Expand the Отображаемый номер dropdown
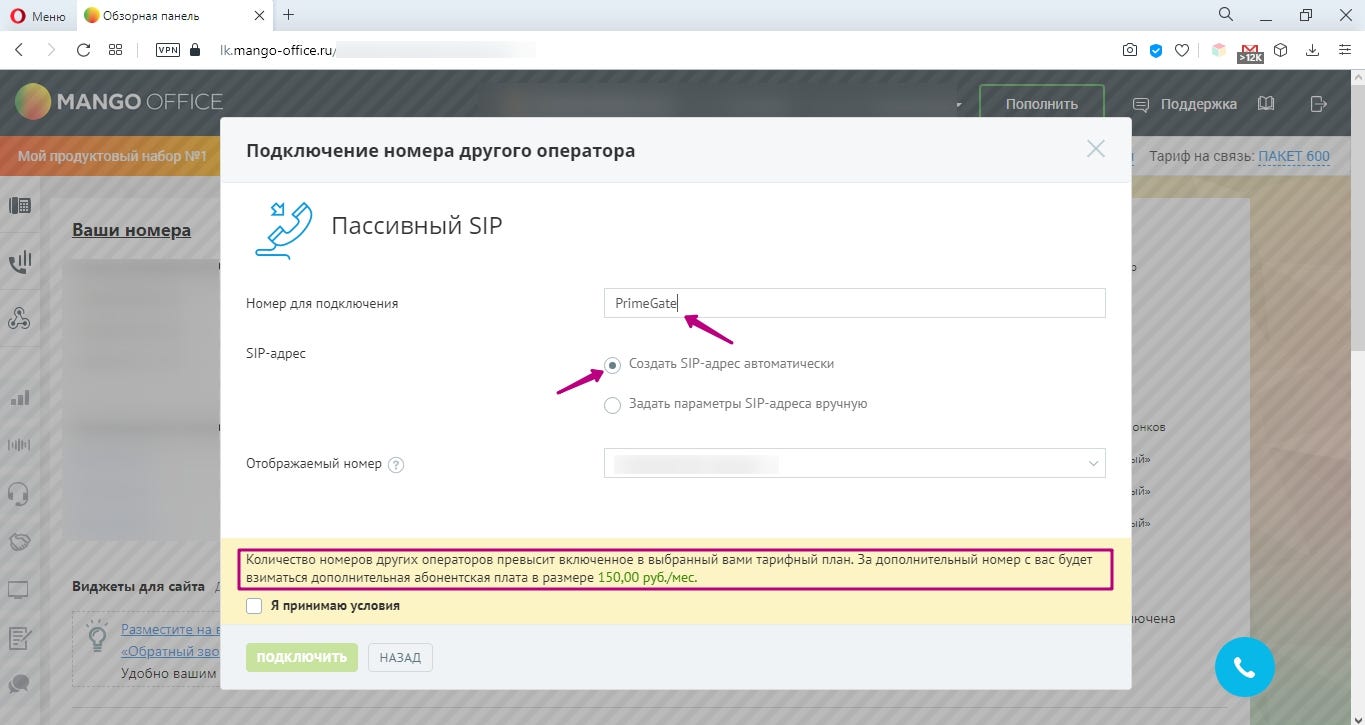The image size is (1365, 725). pyautogui.click(x=854, y=463)
